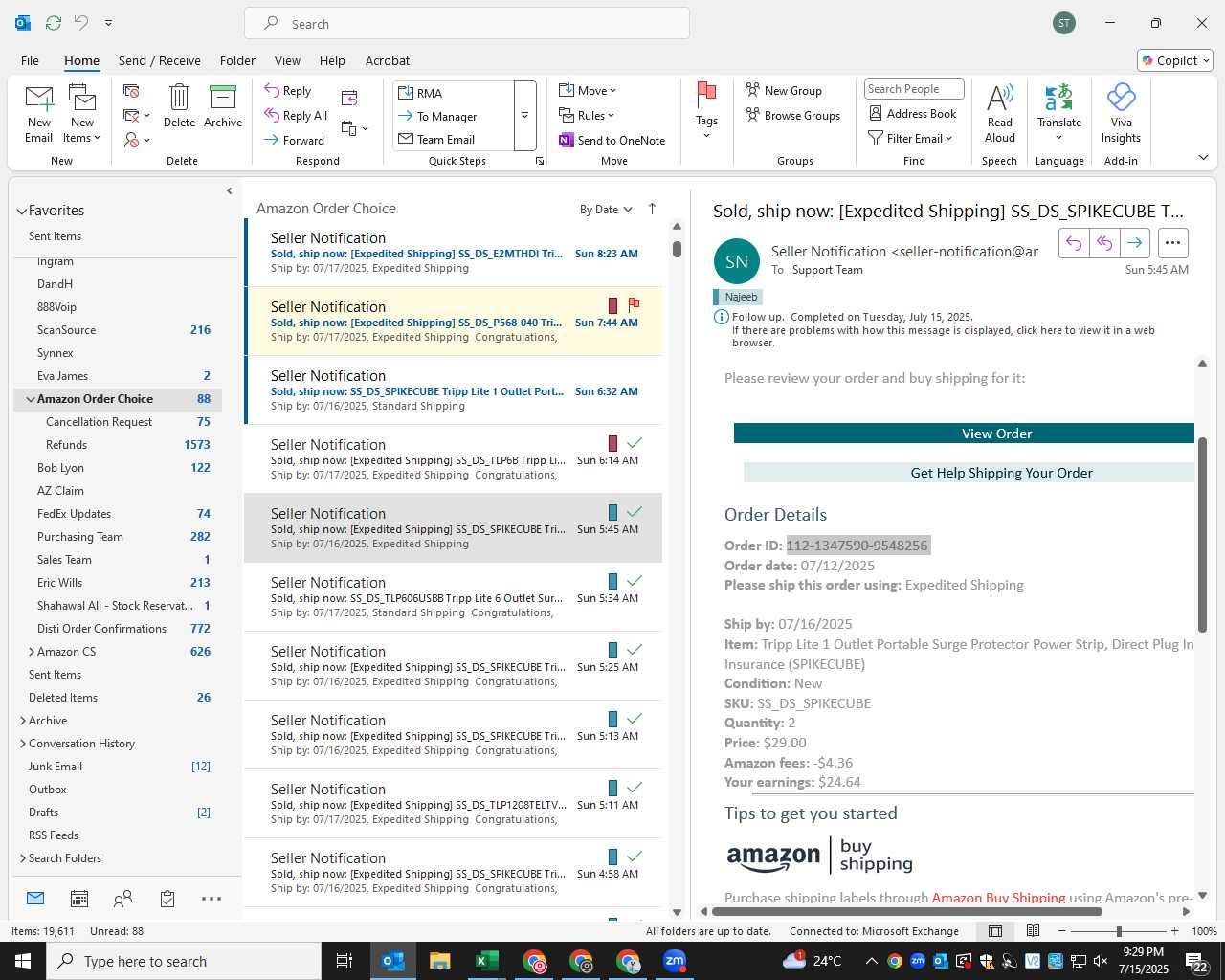Image resolution: width=1225 pixels, height=980 pixels.
Task: Open Move dropdown
Action: pyautogui.click(x=588, y=91)
